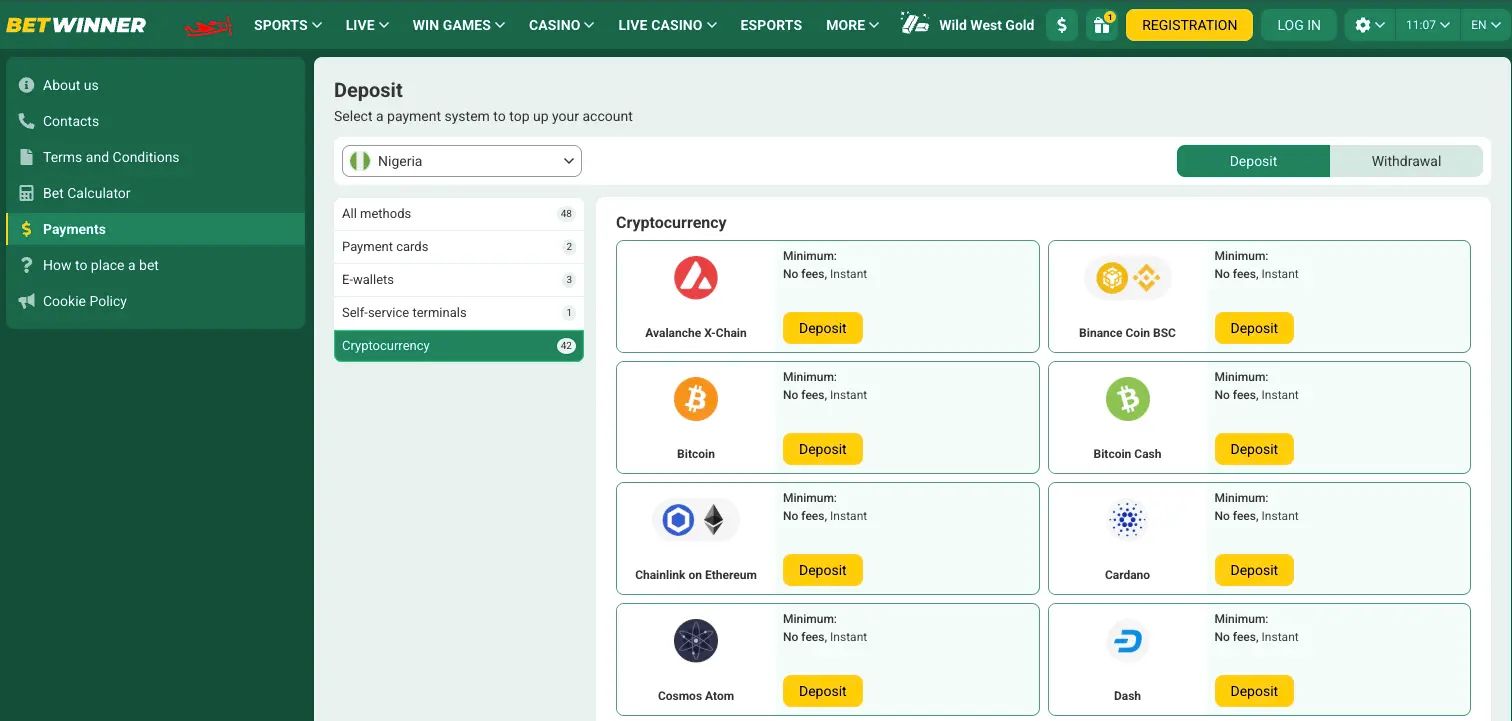Select the orange Bitcoin logo
This screenshot has width=1512, height=721.
pos(696,399)
